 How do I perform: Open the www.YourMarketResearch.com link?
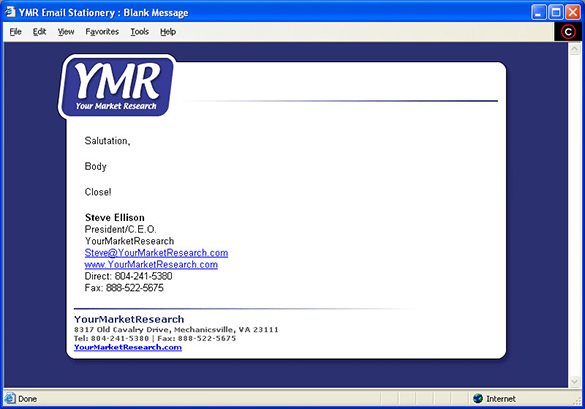[151, 265]
